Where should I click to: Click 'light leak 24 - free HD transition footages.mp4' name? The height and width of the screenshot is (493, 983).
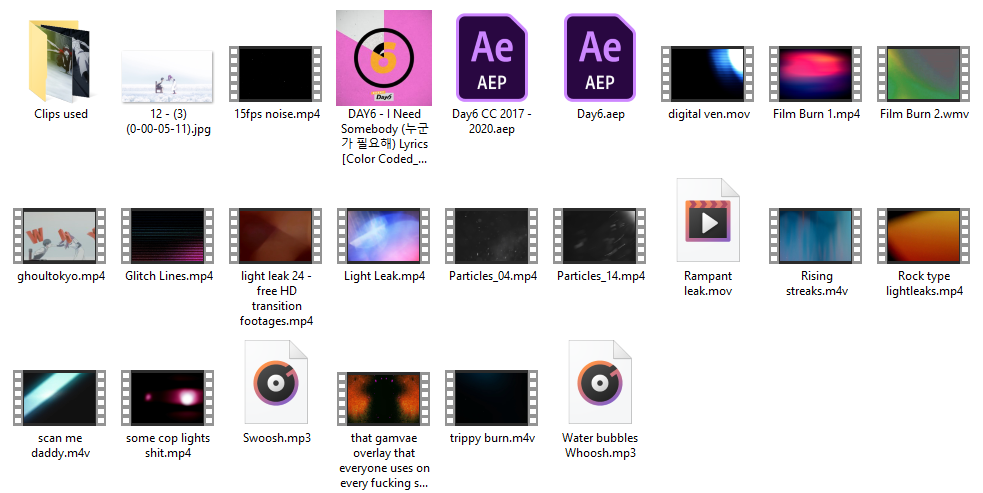276,299
